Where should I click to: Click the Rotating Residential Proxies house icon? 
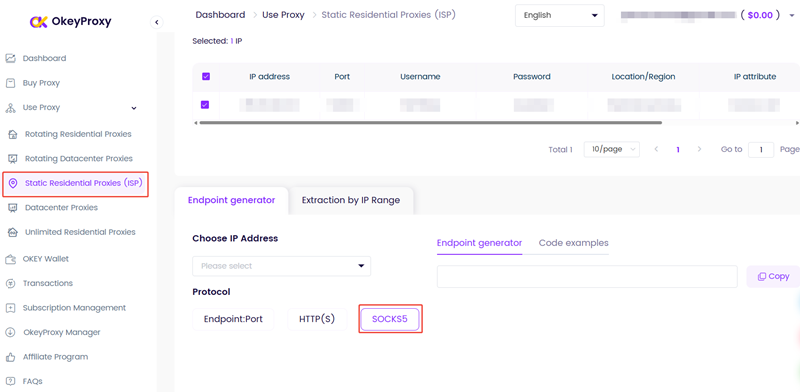point(13,134)
